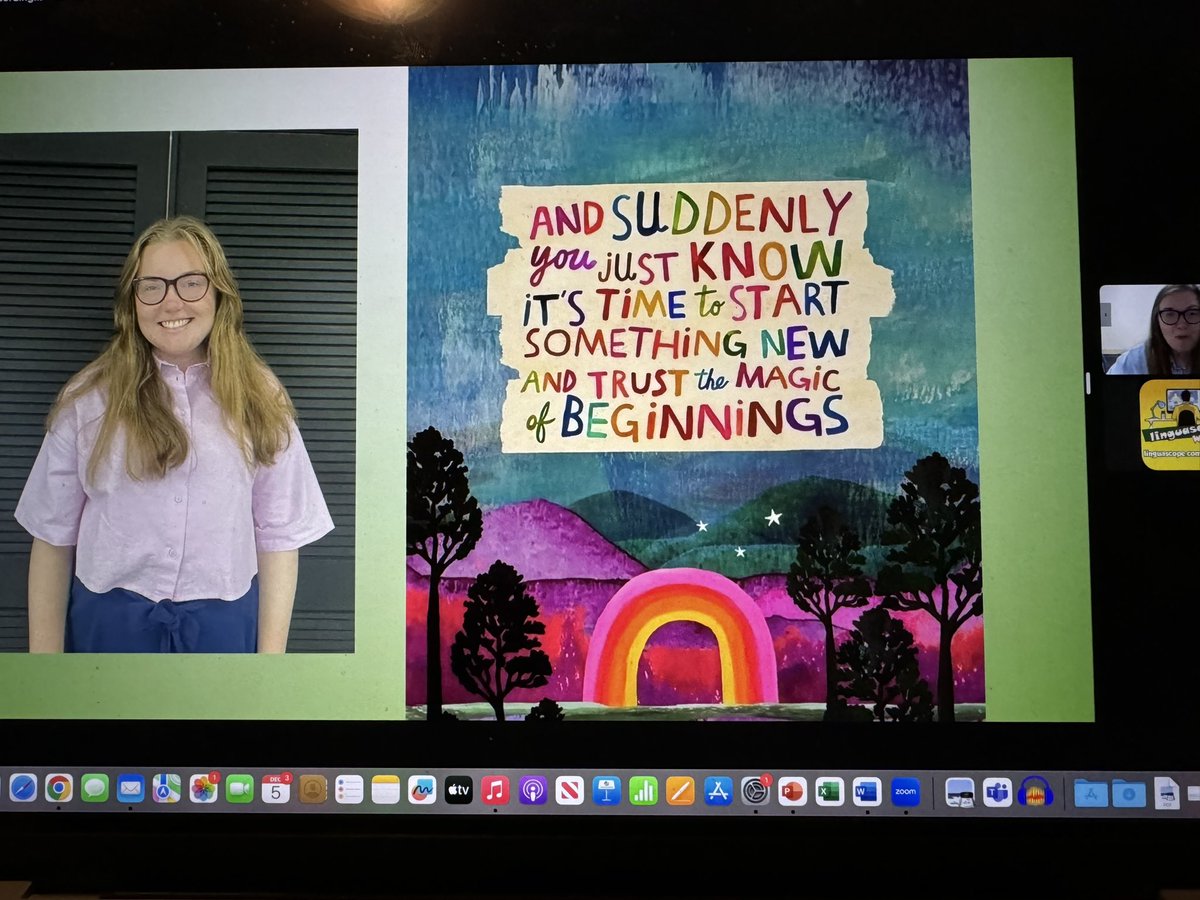The width and height of the screenshot is (1200, 900).
Task: Launch Google Chrome from the Dock
Action: tap(59, 788)
